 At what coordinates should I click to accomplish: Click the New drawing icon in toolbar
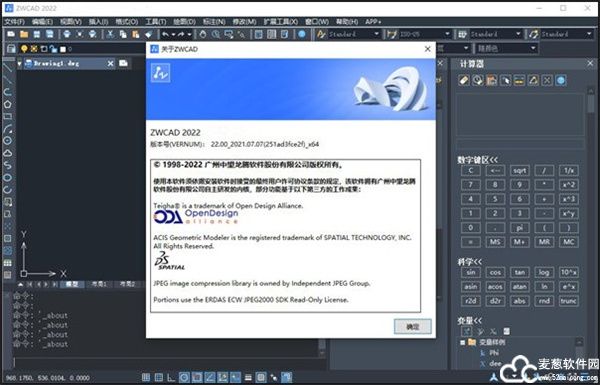[x=11, y=34]
